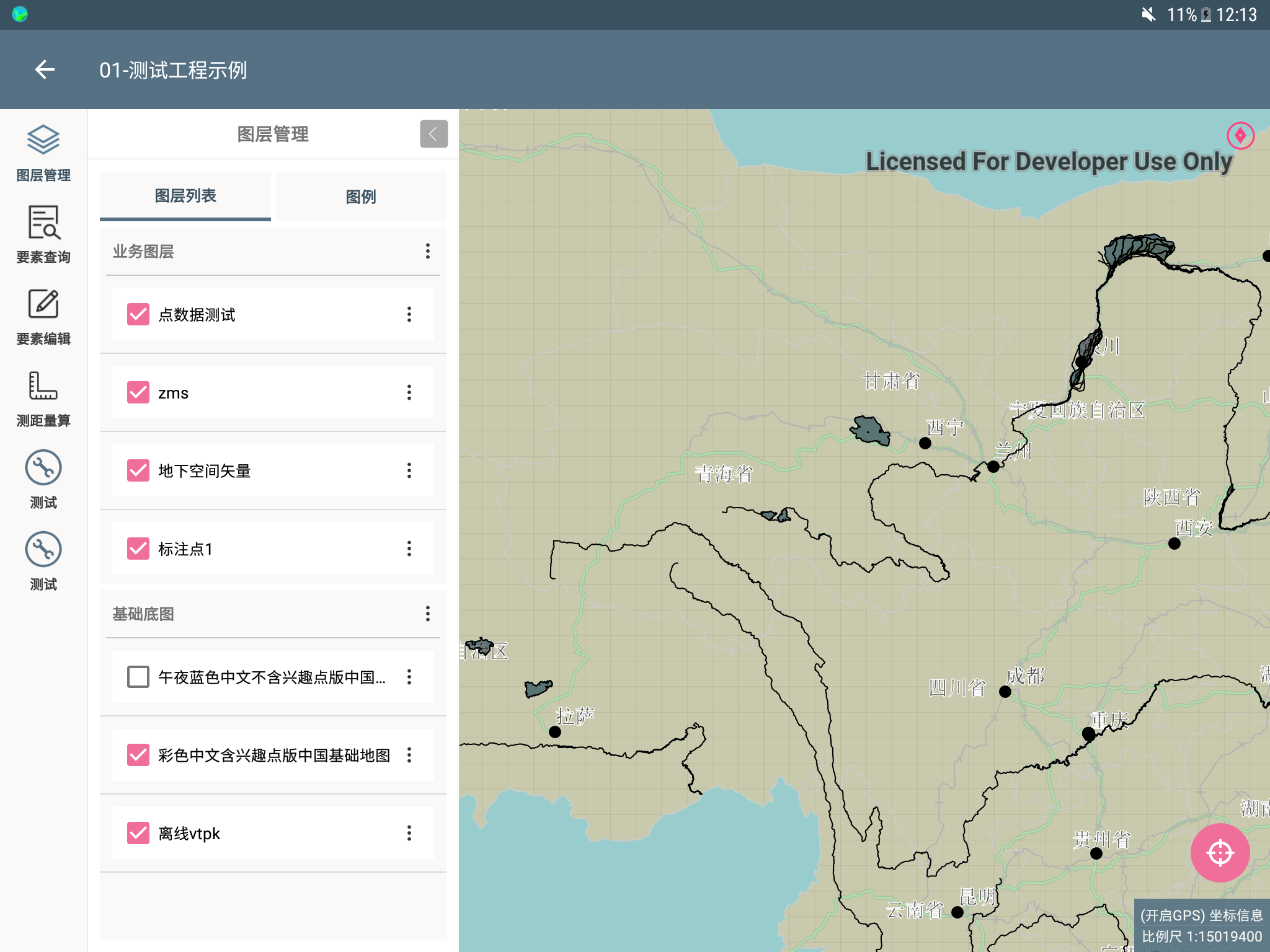Enable the 午夜蓝色中文 basemap checkbox

click(138, 676)
